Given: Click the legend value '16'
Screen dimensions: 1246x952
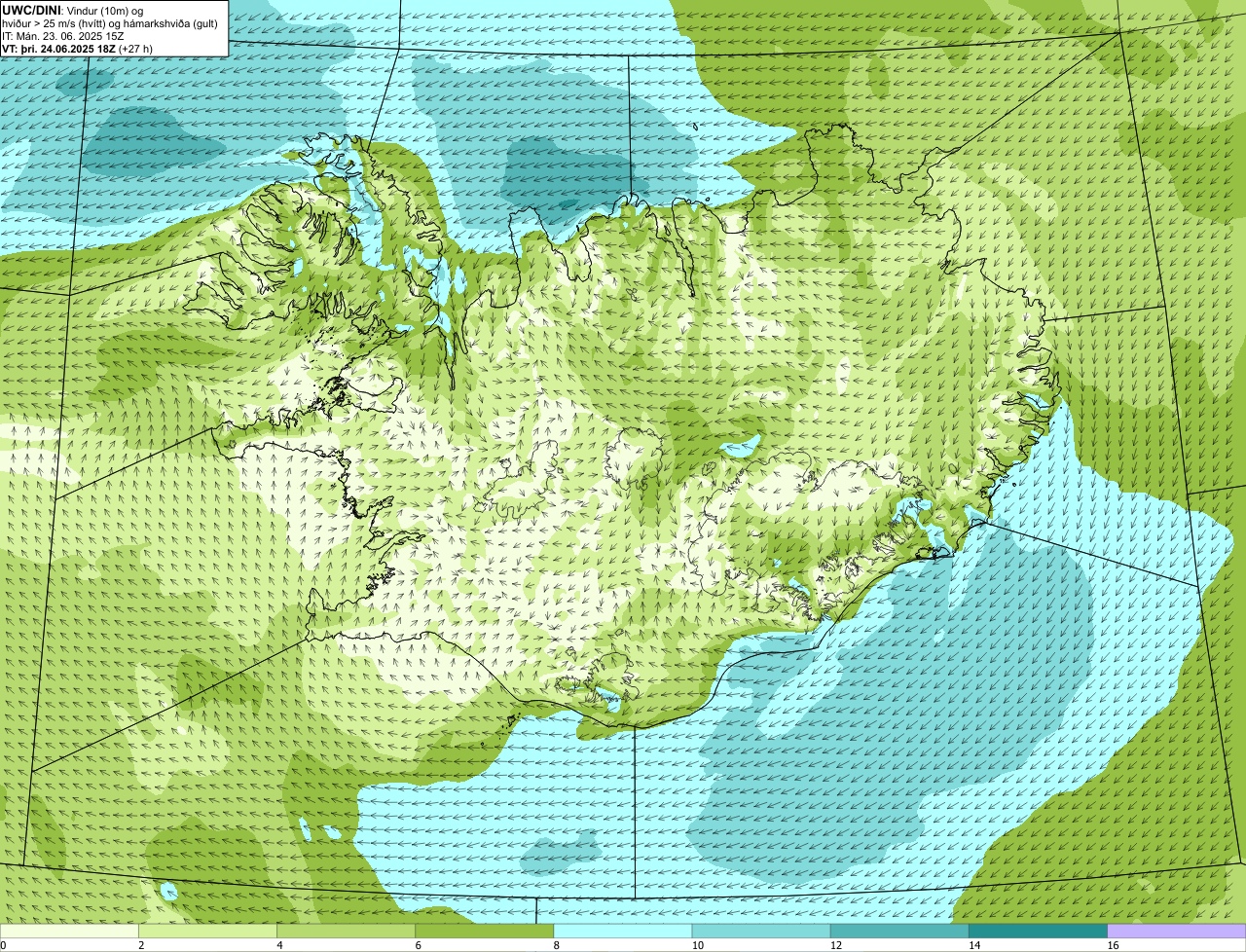Looking at the screenshot, I should click(1113, 945).
